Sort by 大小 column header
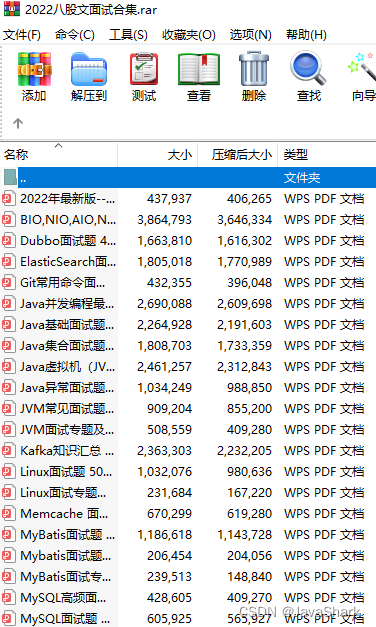Screen dimensions: 376x627 click(158, 155)
